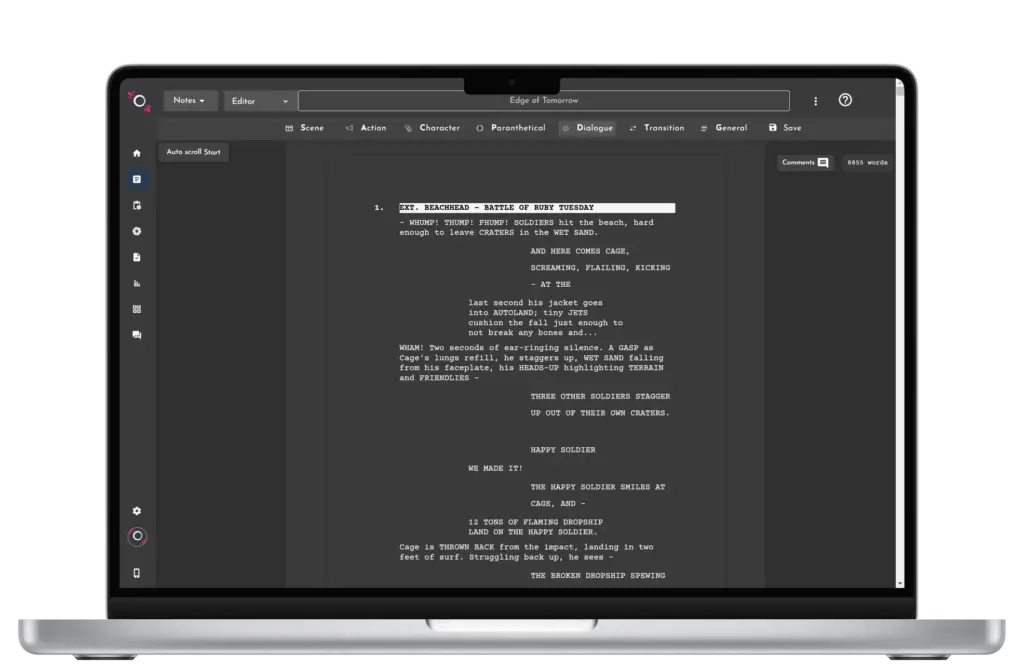Open the camera shutter icon in sidebar
The height and width of the screenshot is (666, 1024).
[136, 231]
